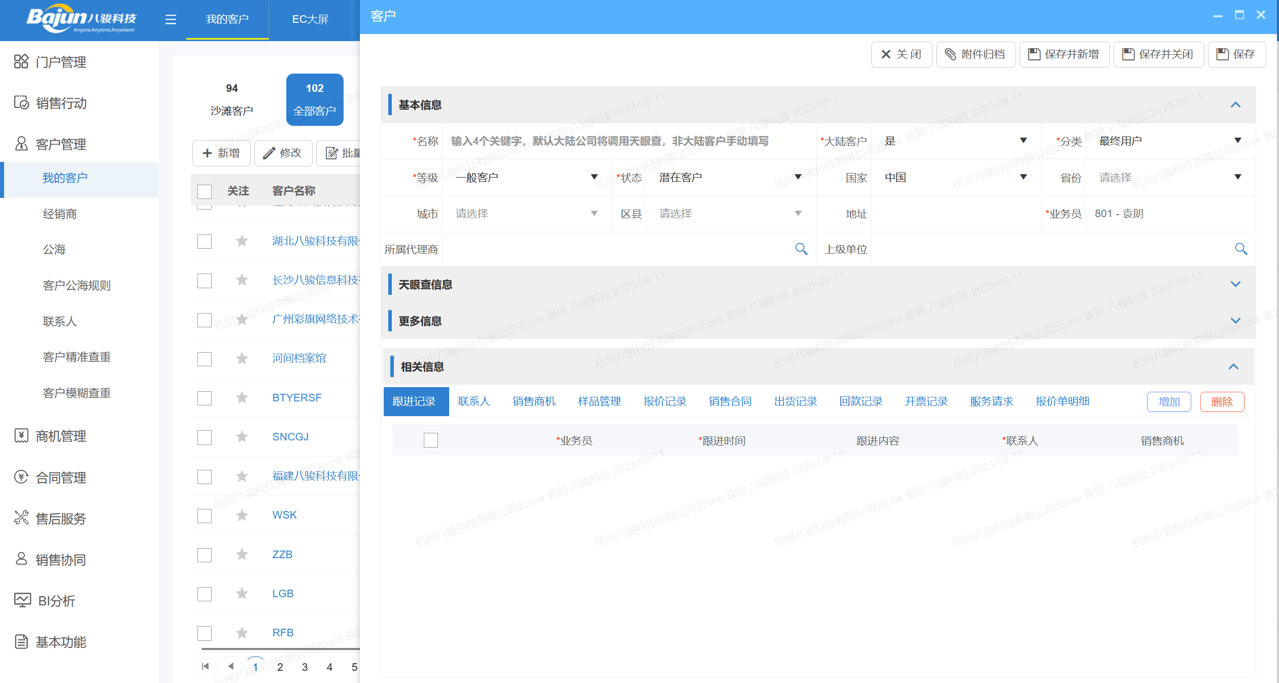Viewport: 1279px width, 683px height.
Task: Click the 保存 save icon in the toolbar
Action: coord(1224,54)
